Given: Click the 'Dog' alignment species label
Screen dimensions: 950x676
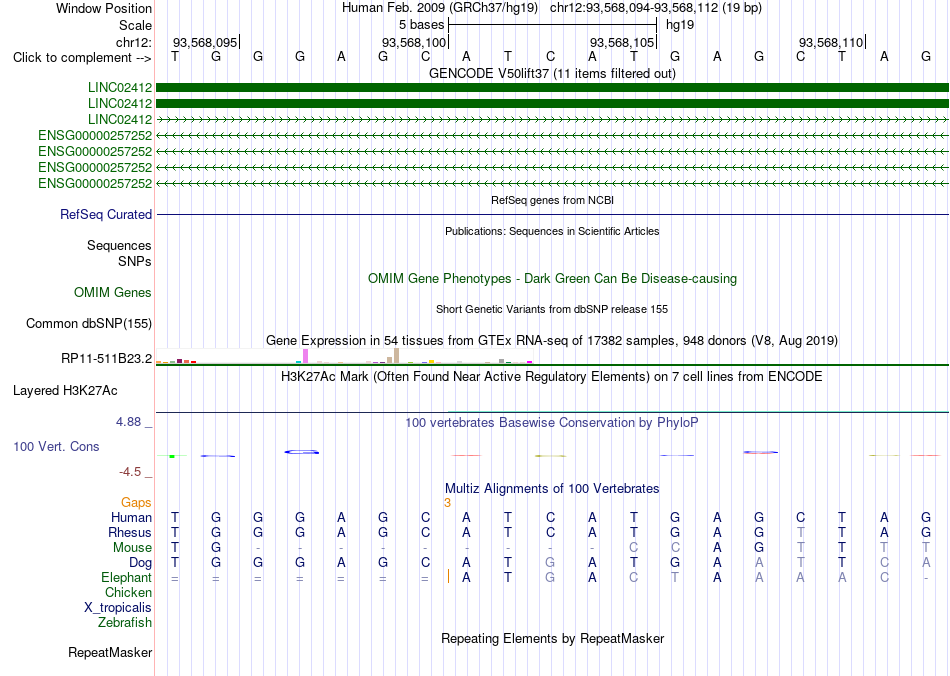Looking at the screenshot, I should coord(141,563).
